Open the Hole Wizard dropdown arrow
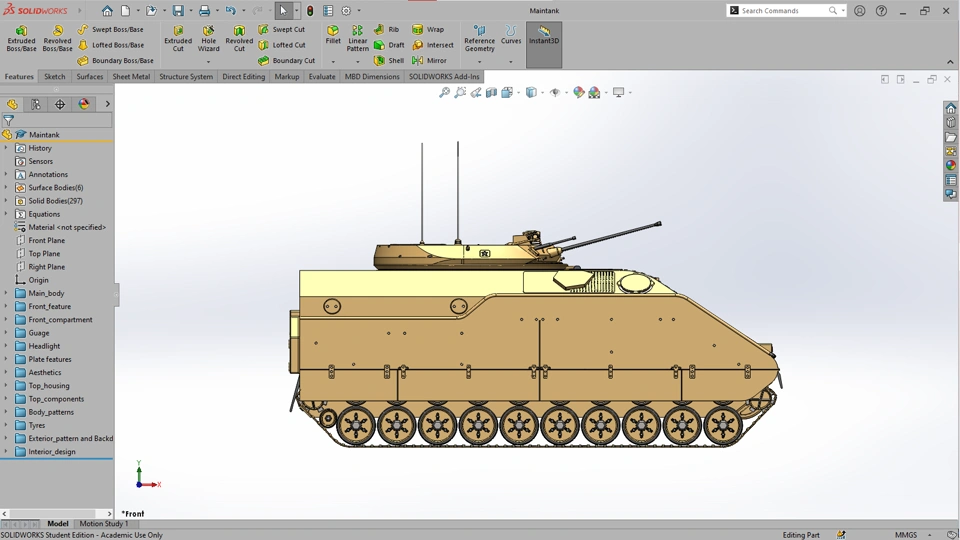Image resolution: width=960 pixels, height=540 pixels. point(208,62)
